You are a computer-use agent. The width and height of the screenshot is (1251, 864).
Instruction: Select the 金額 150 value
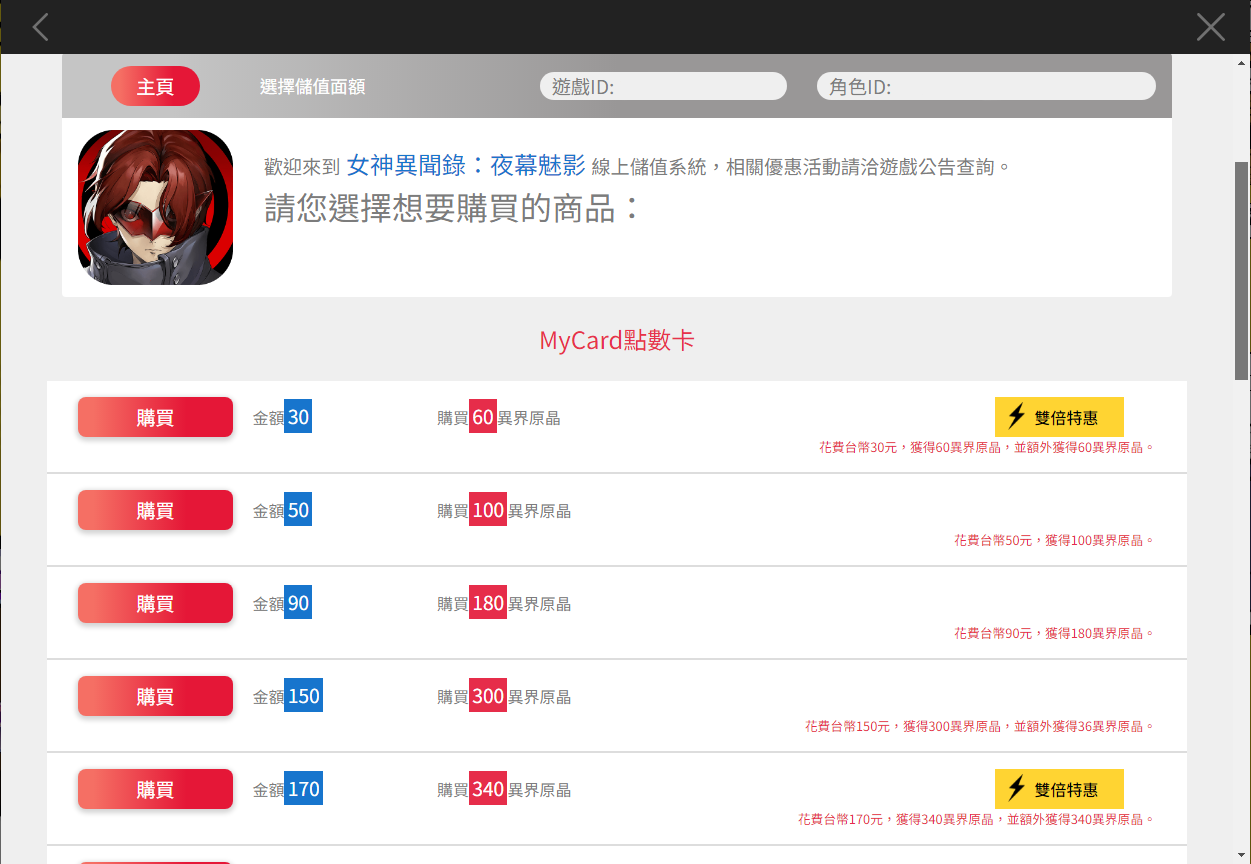(303, 696)
